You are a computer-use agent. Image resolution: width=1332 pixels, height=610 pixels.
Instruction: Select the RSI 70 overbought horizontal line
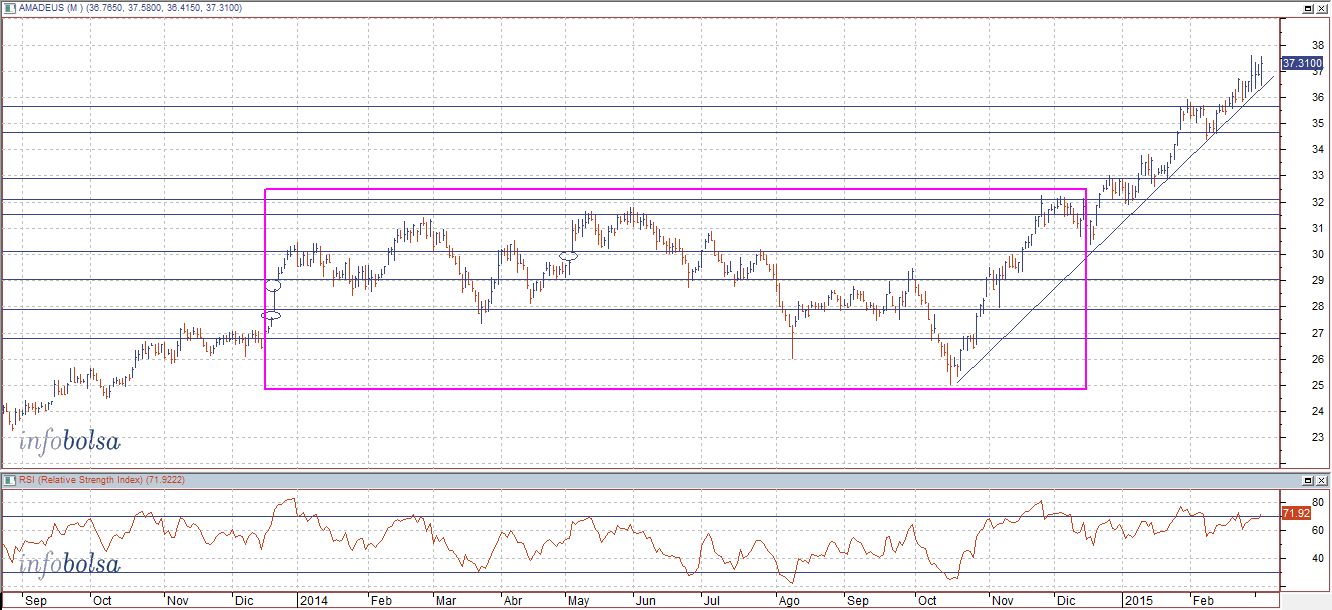(640, 516)
